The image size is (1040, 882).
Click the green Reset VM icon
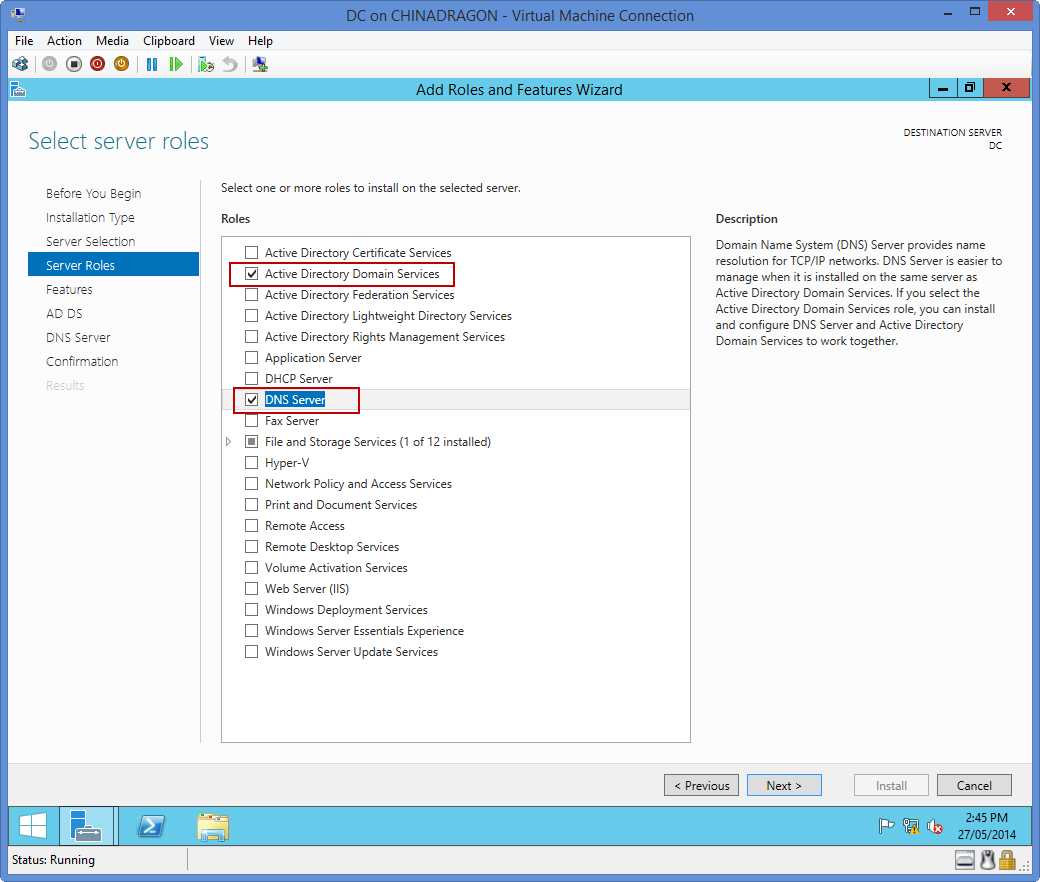point(176,64)
